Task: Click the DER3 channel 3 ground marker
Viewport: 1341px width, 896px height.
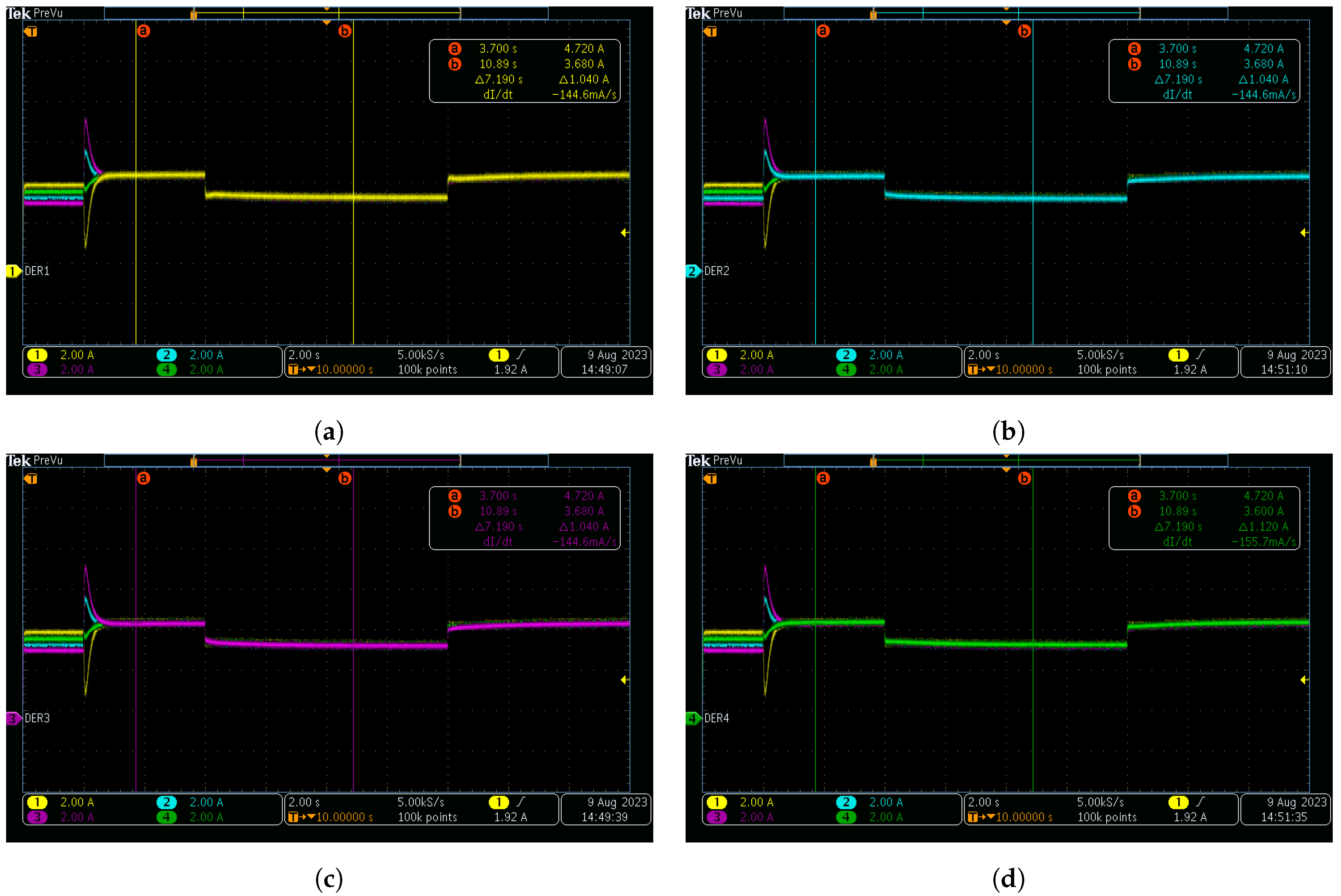Action: coord(13,718)
